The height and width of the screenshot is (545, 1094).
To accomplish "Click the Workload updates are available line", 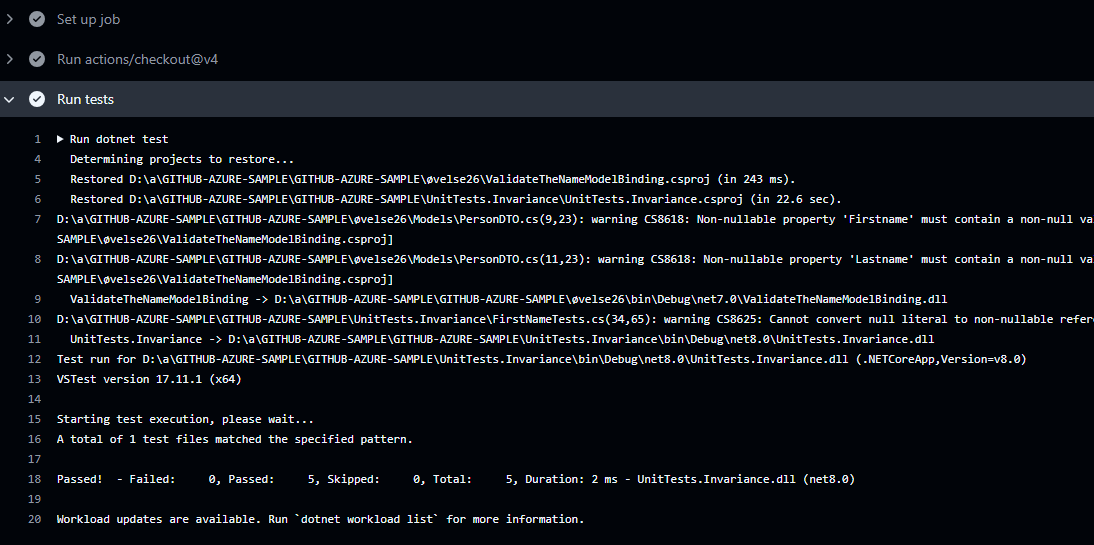I will pyautogui.click(x=320, y=519).
